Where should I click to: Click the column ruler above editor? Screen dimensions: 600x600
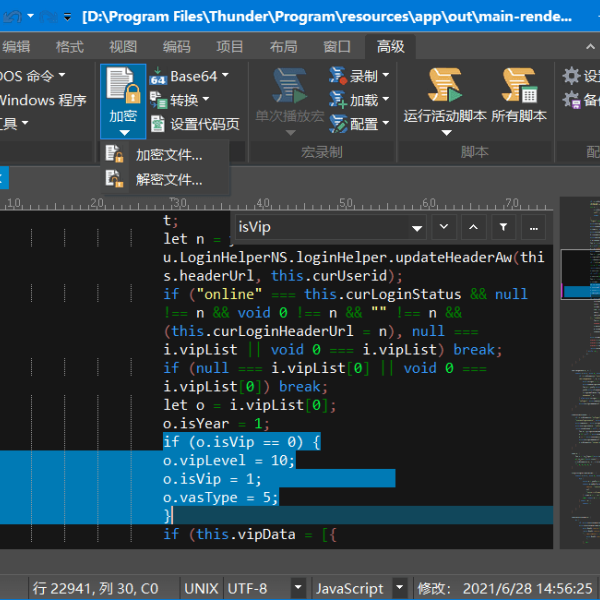(276, 204)
